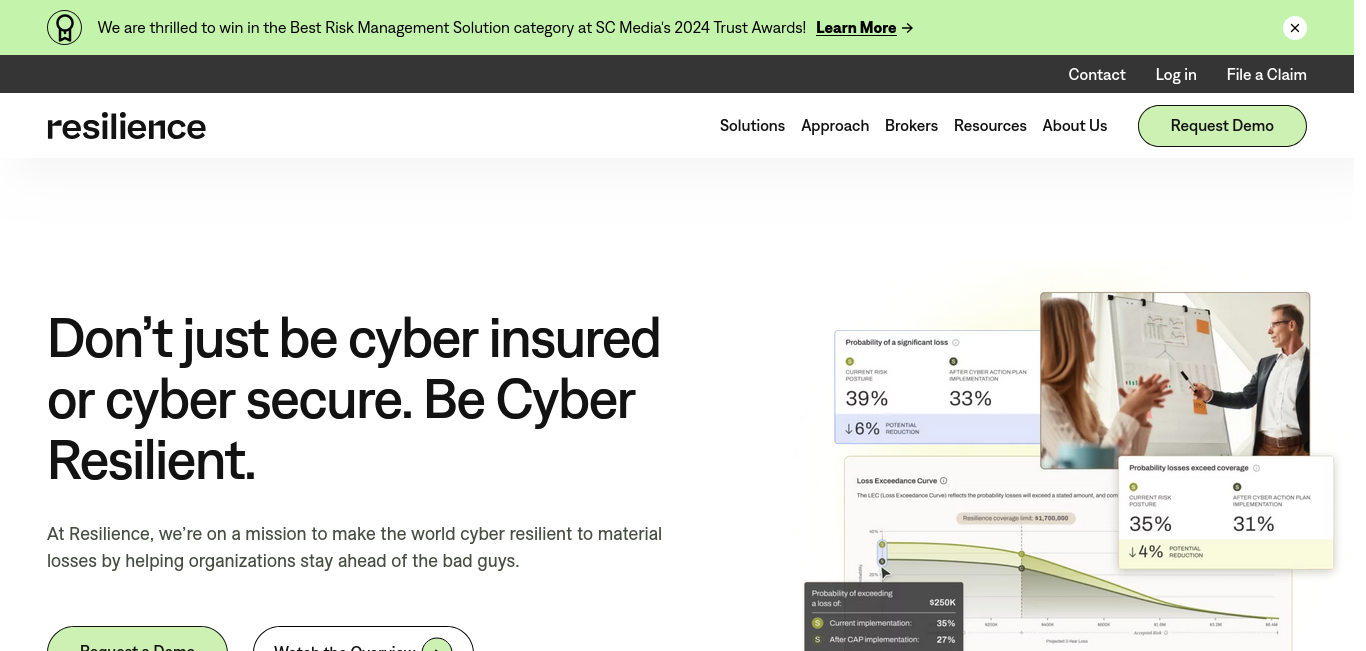
Task: Click the award ribbon icon in banner
Action: (65, 28)
